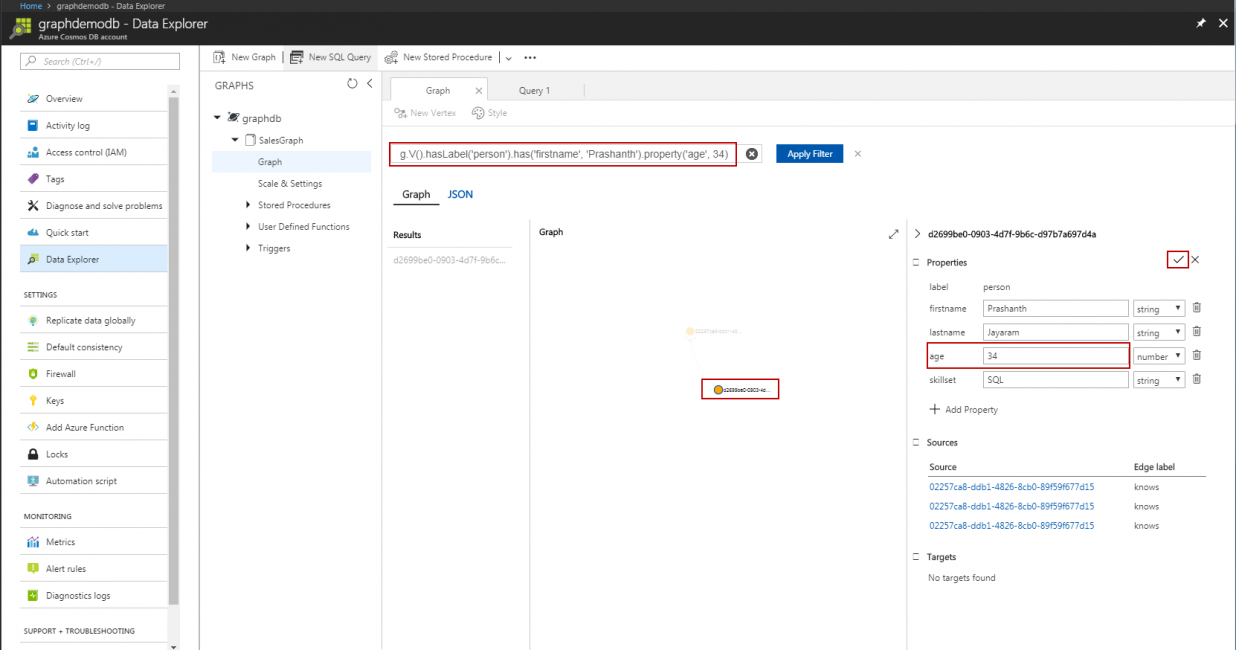Open the skillset type dropdown

click(x=1159, y=380)
